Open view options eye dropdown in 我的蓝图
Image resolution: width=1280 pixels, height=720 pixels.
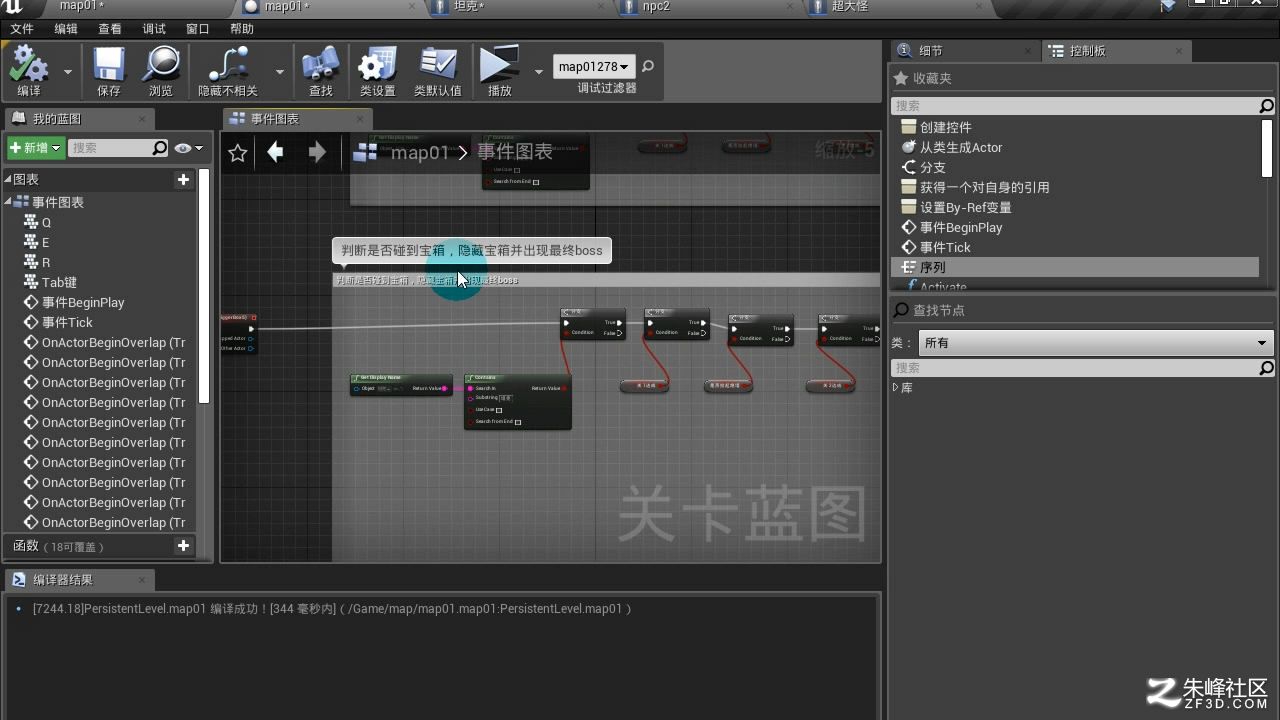coord(188,148)
